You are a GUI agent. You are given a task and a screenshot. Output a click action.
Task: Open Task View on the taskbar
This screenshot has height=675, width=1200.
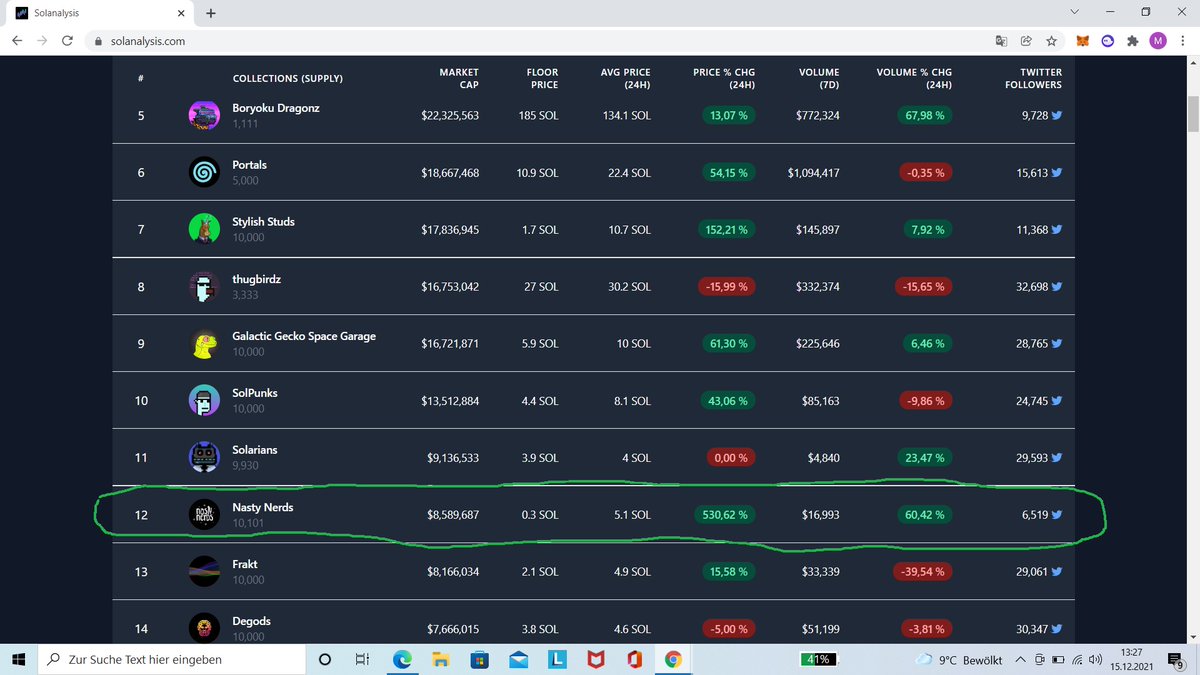coord(362,660)
